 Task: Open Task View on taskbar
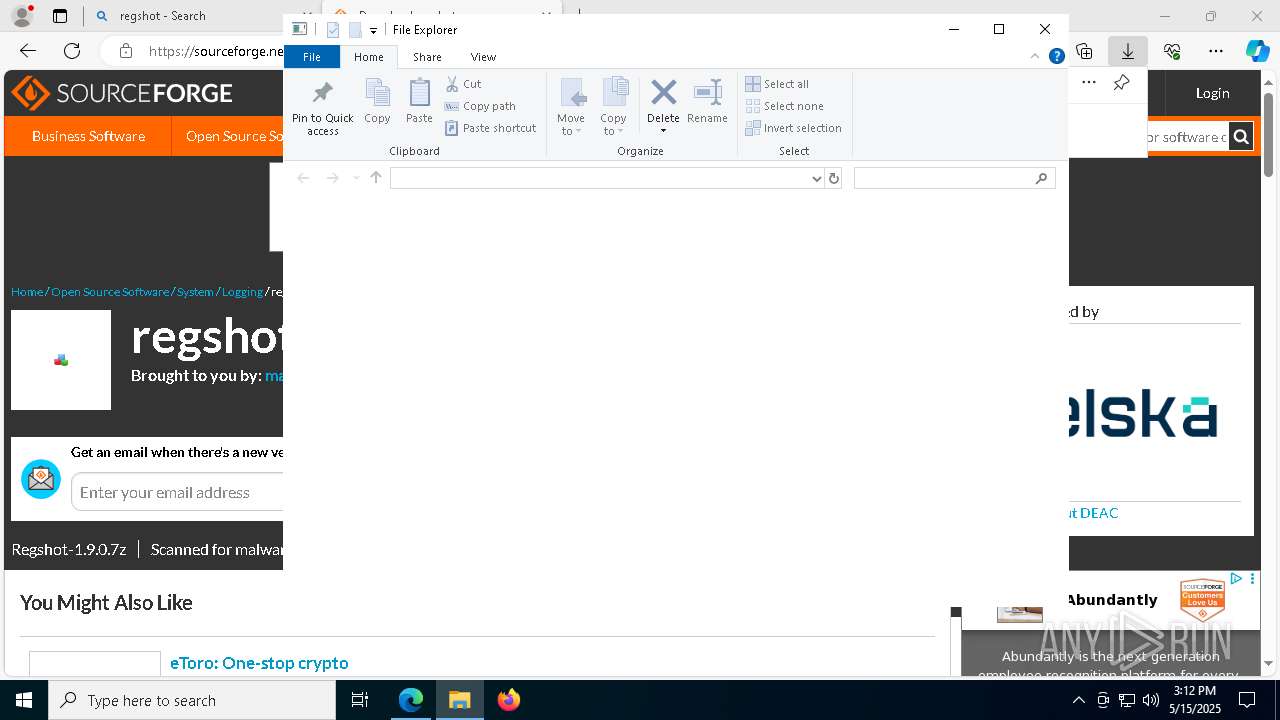[x=360, y=700]
